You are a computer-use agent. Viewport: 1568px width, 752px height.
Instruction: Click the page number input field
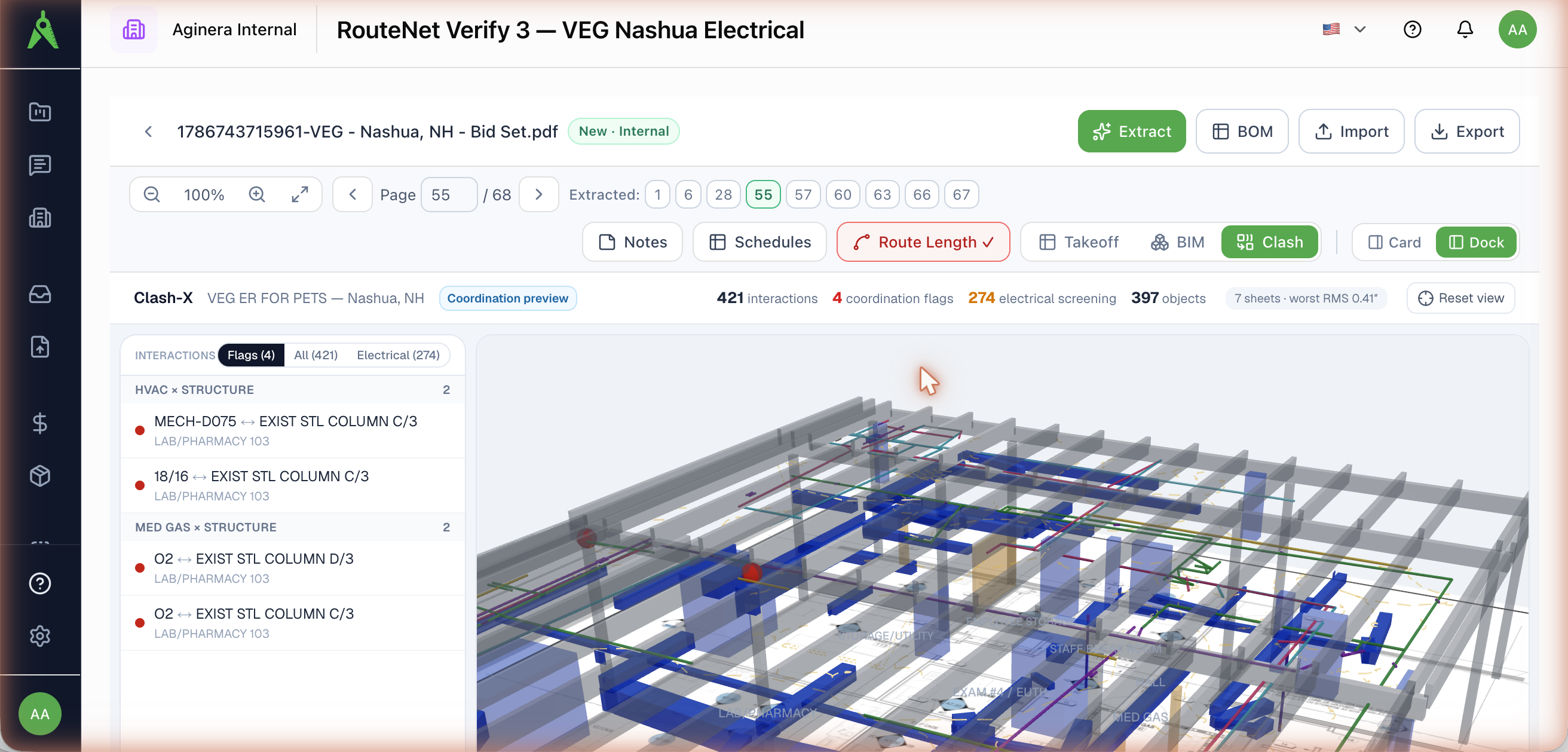(x=449, y=194)
